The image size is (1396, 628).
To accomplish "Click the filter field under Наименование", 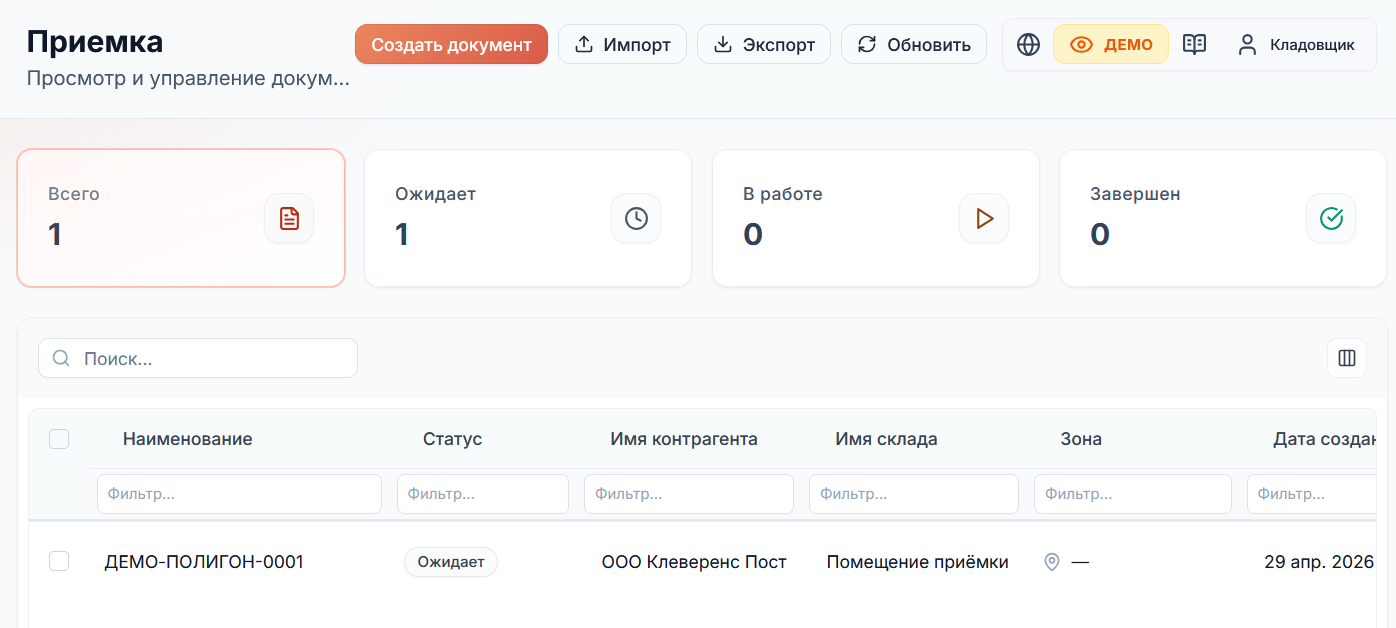I will (x=239, y=494).
